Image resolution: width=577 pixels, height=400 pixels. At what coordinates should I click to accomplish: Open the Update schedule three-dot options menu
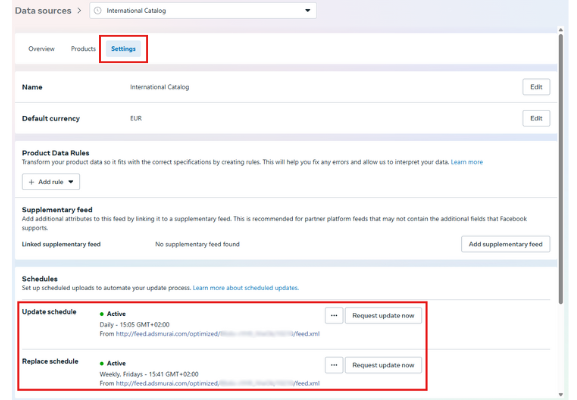click(334, 315)
